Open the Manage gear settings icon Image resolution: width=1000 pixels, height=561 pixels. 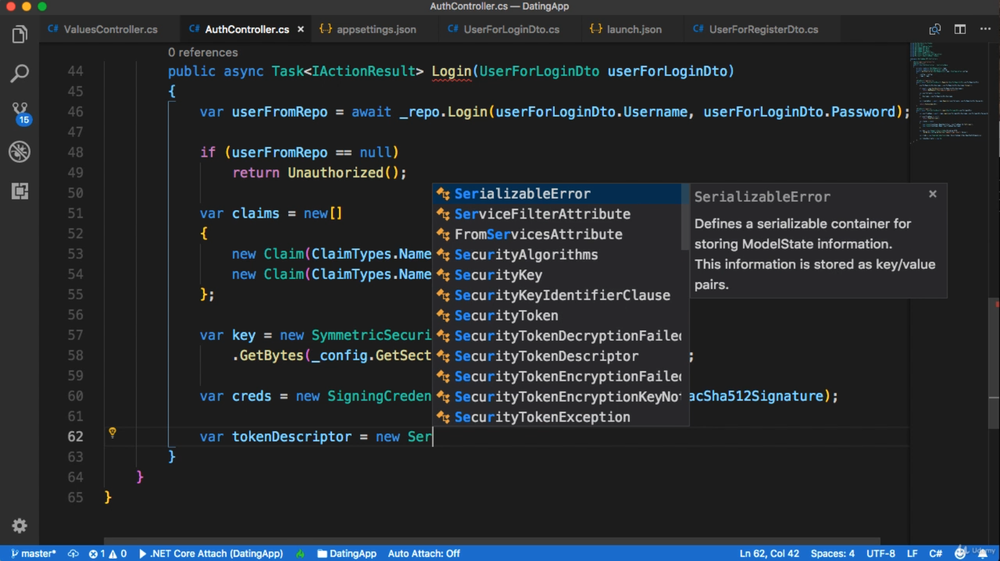[x=19, y=525]
